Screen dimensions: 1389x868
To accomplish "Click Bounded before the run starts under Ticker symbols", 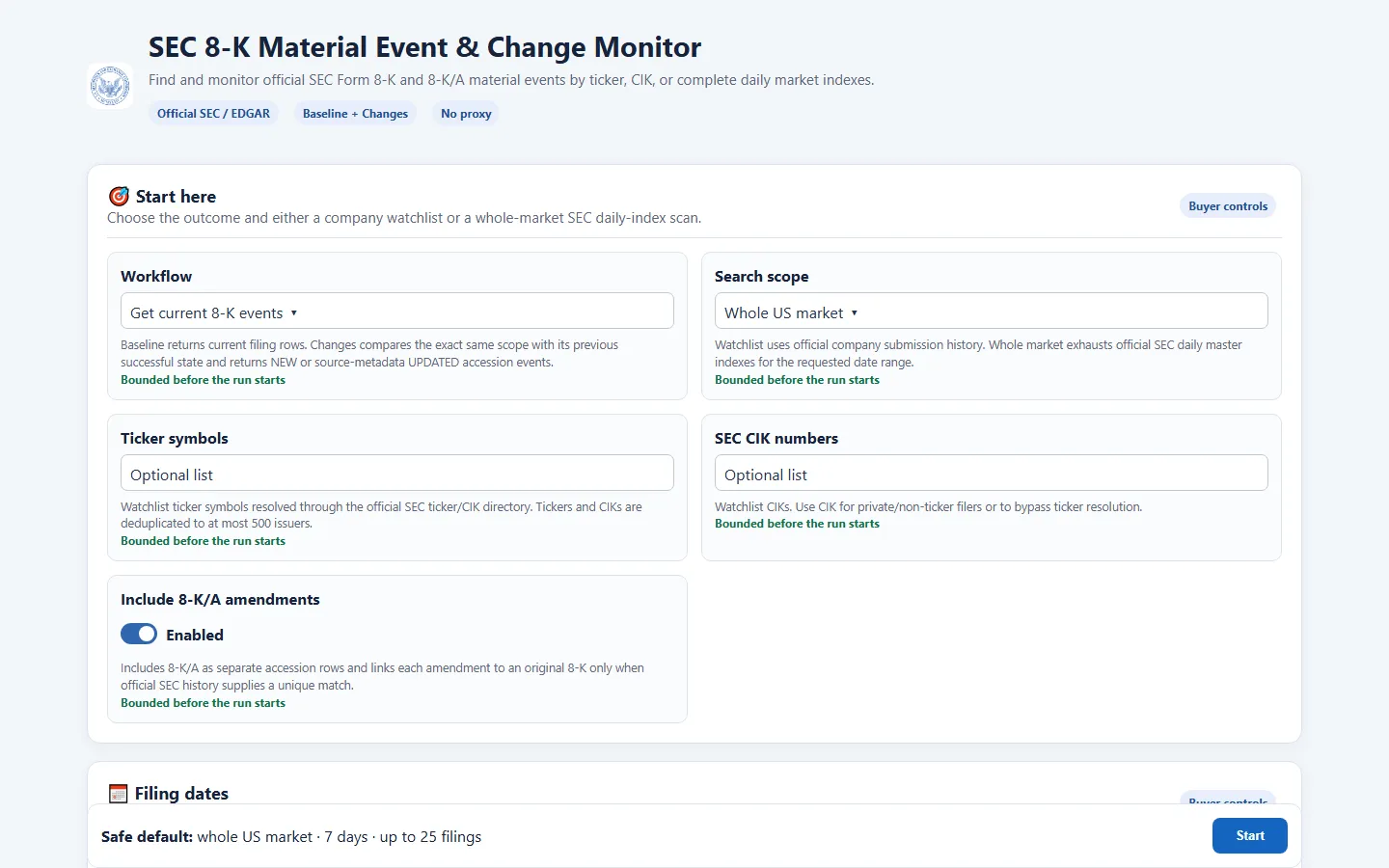I will 203,541.
